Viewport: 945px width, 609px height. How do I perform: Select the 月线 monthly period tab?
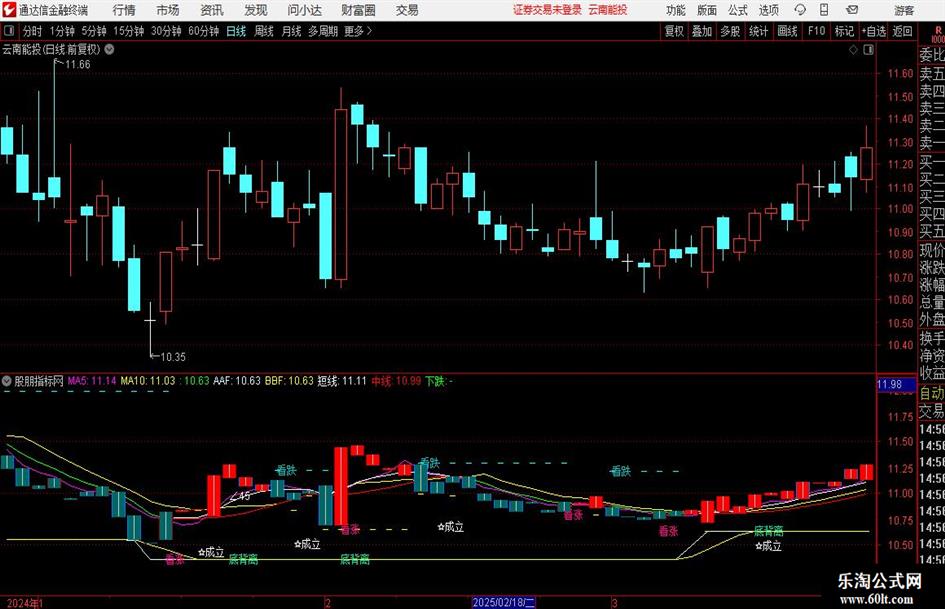[292, 31]
